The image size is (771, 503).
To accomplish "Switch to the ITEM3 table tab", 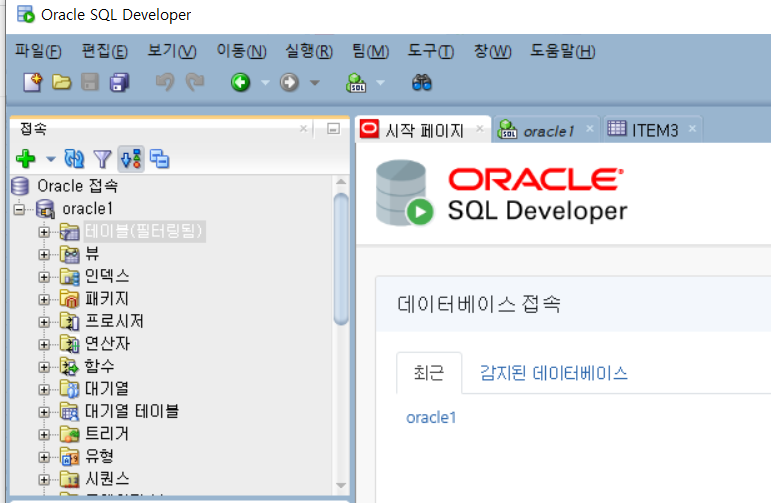I will 655,131.
